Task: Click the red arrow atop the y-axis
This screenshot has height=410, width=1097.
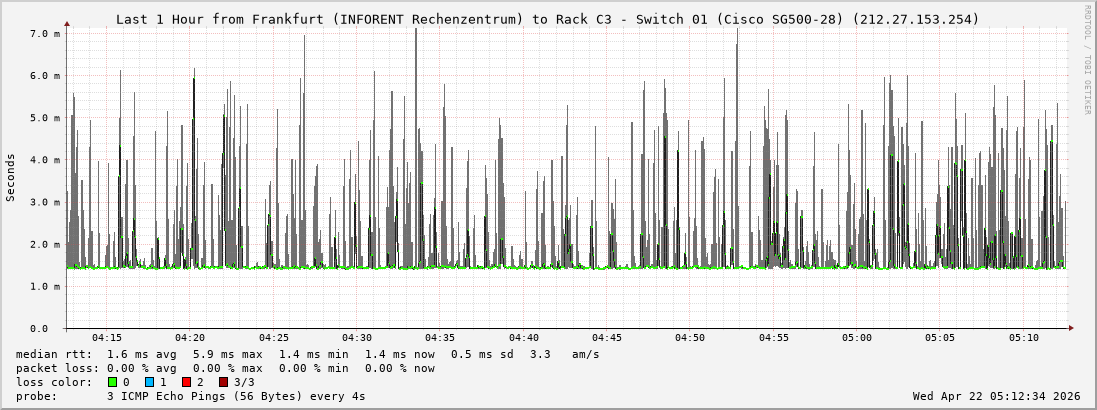Action: tap(67, 22)
